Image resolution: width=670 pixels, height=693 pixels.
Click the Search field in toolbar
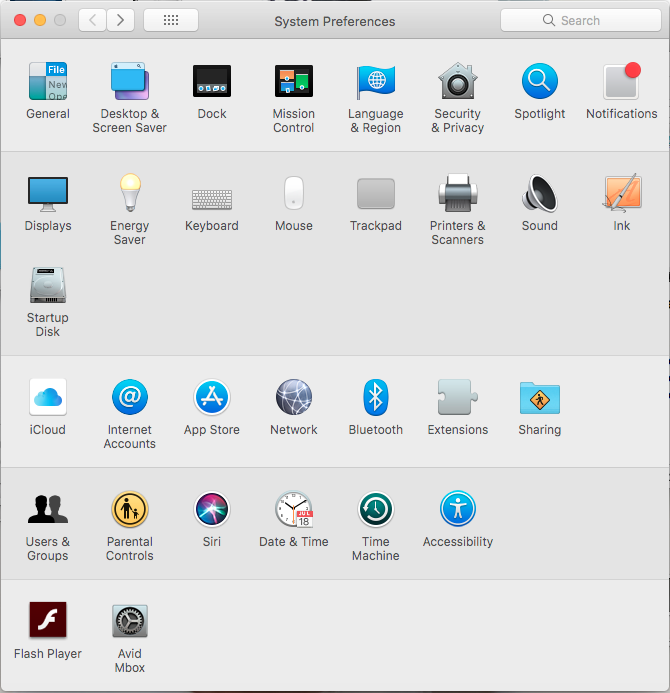pyautogui.click(x=579, y=20)
